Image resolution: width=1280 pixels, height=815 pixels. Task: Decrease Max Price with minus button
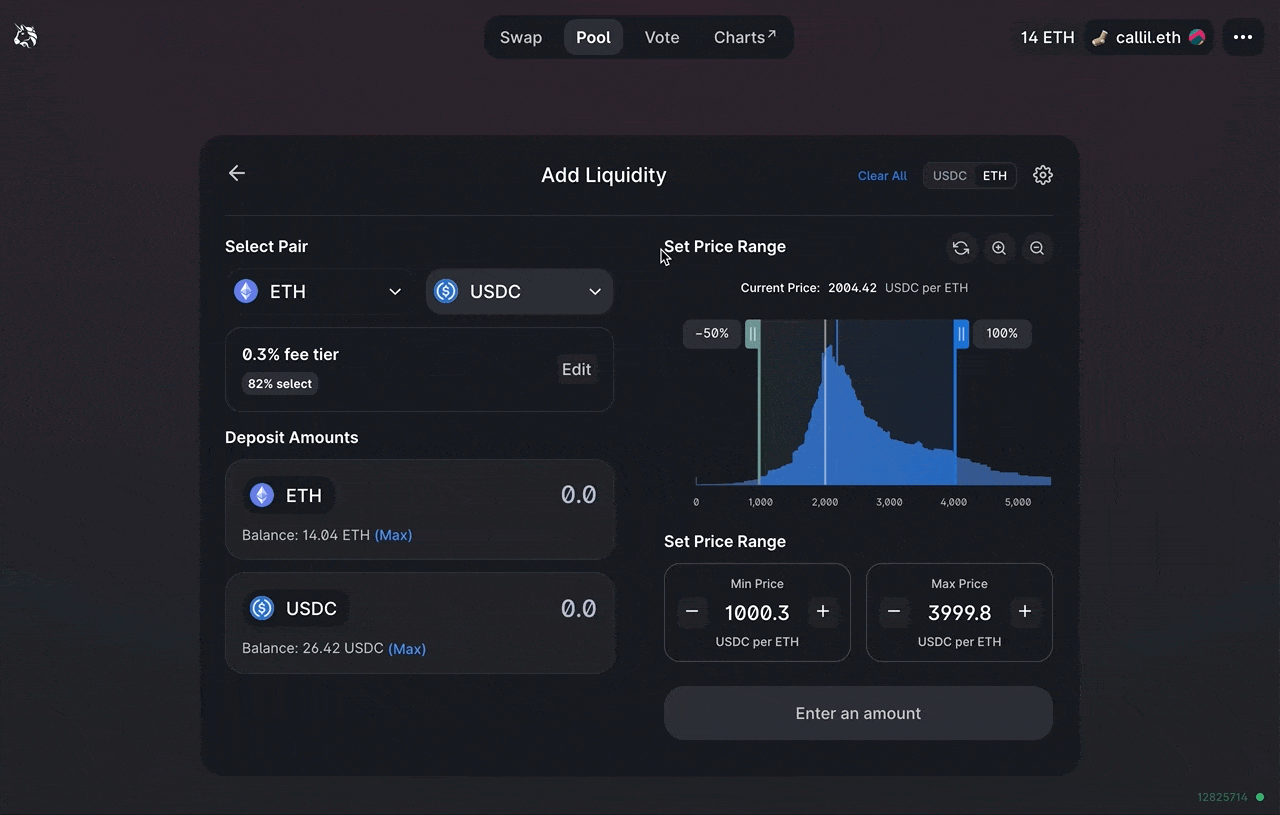(894, 612)
